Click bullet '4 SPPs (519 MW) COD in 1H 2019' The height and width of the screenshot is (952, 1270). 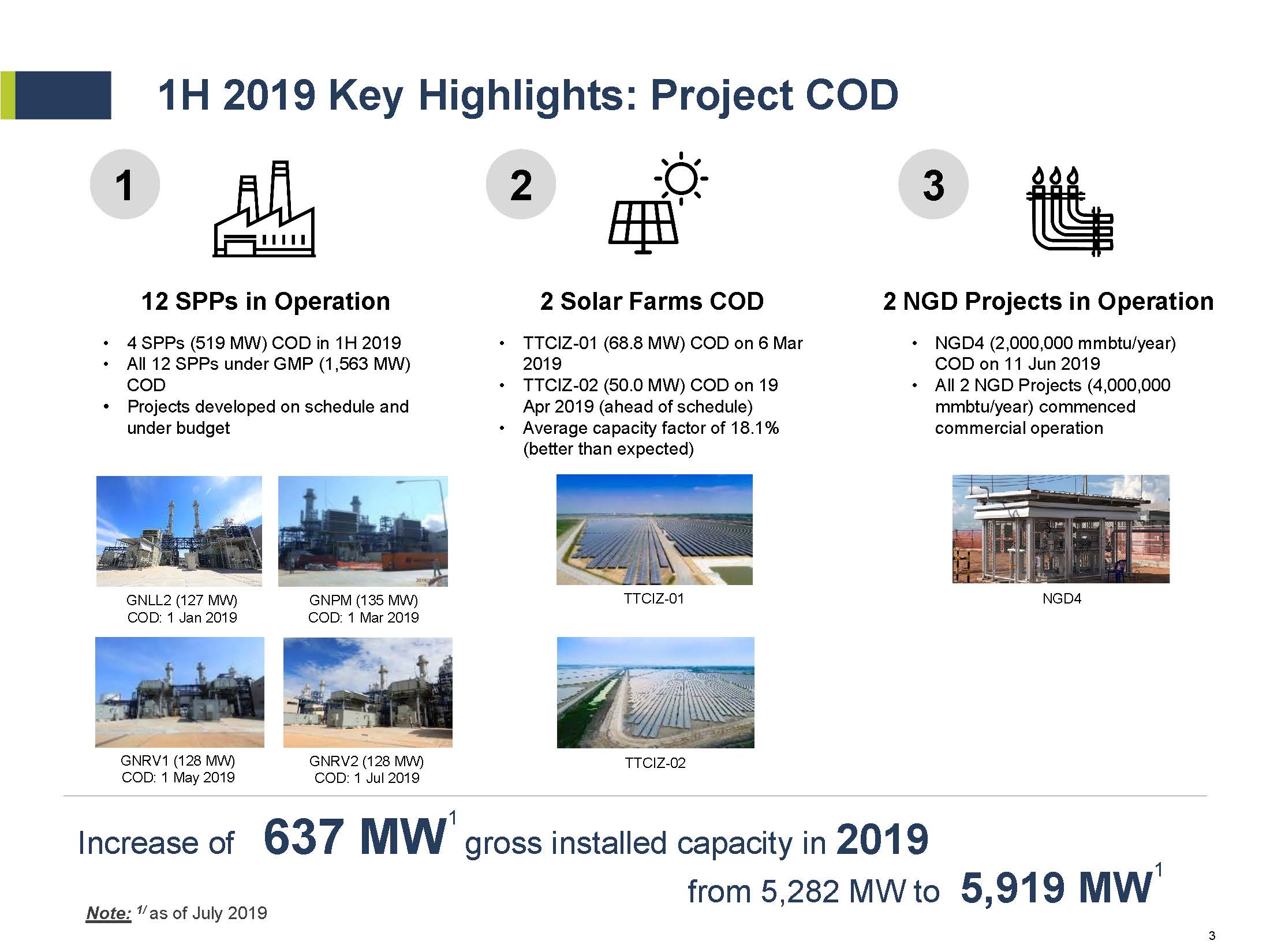[264, 343]
